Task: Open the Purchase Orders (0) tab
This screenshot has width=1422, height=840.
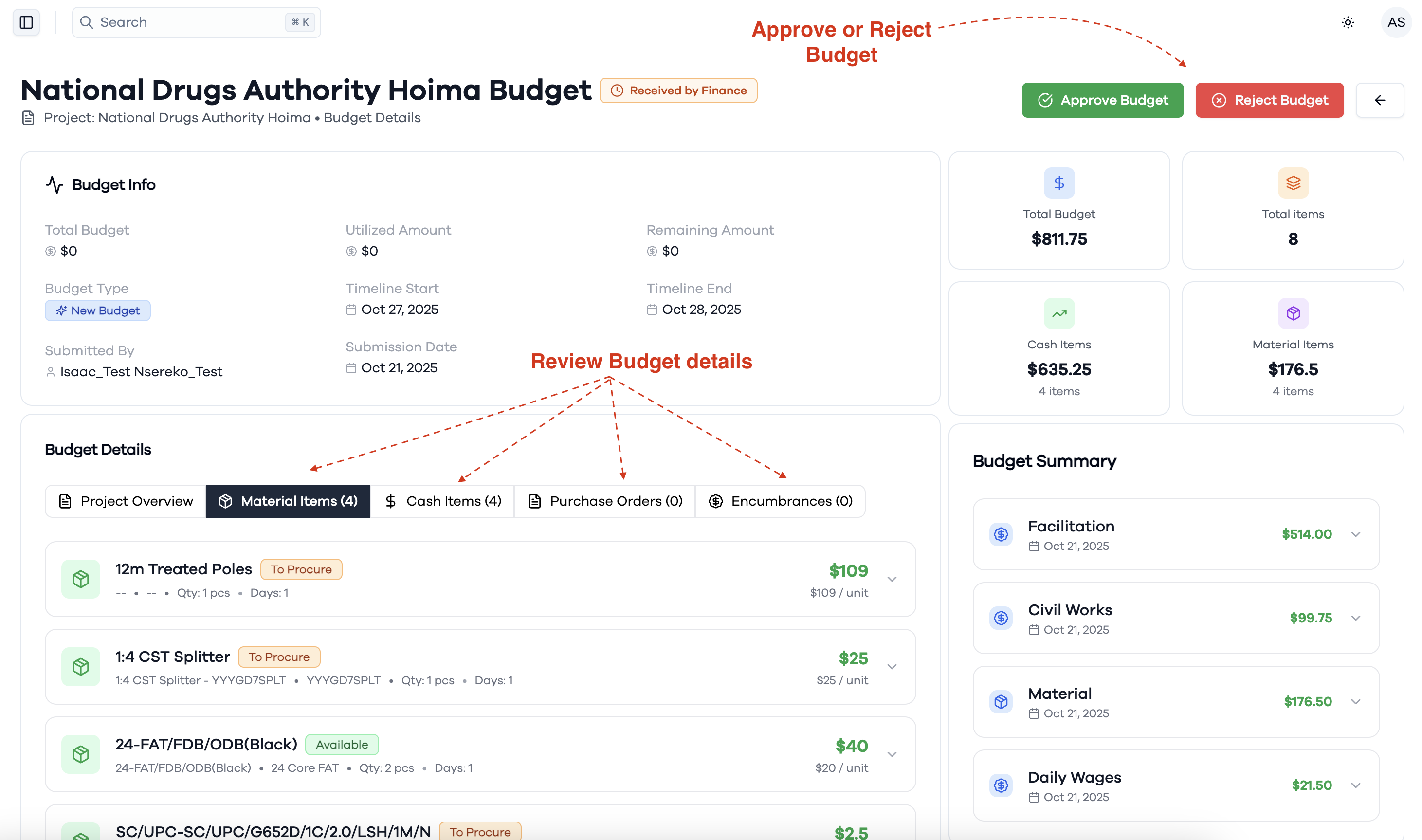Action: click(x=605, y=501)
